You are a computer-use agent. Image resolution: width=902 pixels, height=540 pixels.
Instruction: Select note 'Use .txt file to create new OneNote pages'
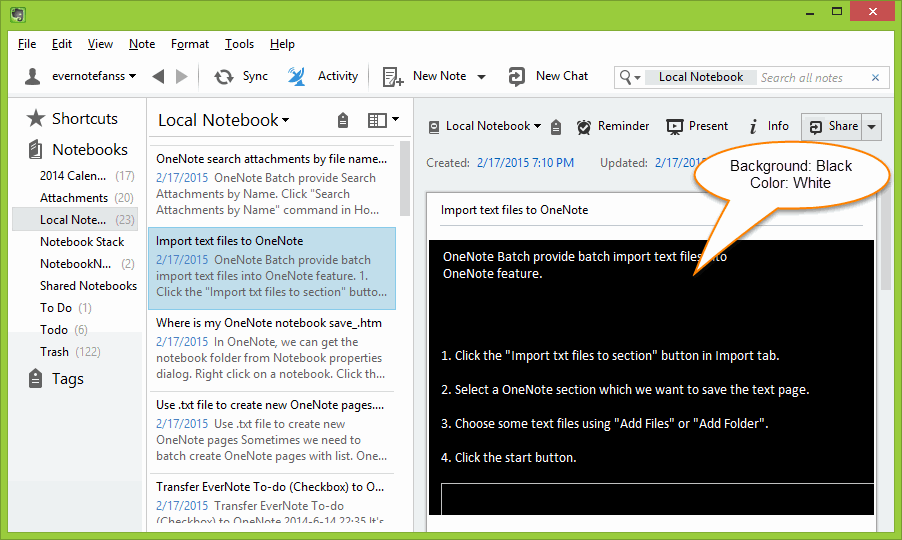[272, 432]
